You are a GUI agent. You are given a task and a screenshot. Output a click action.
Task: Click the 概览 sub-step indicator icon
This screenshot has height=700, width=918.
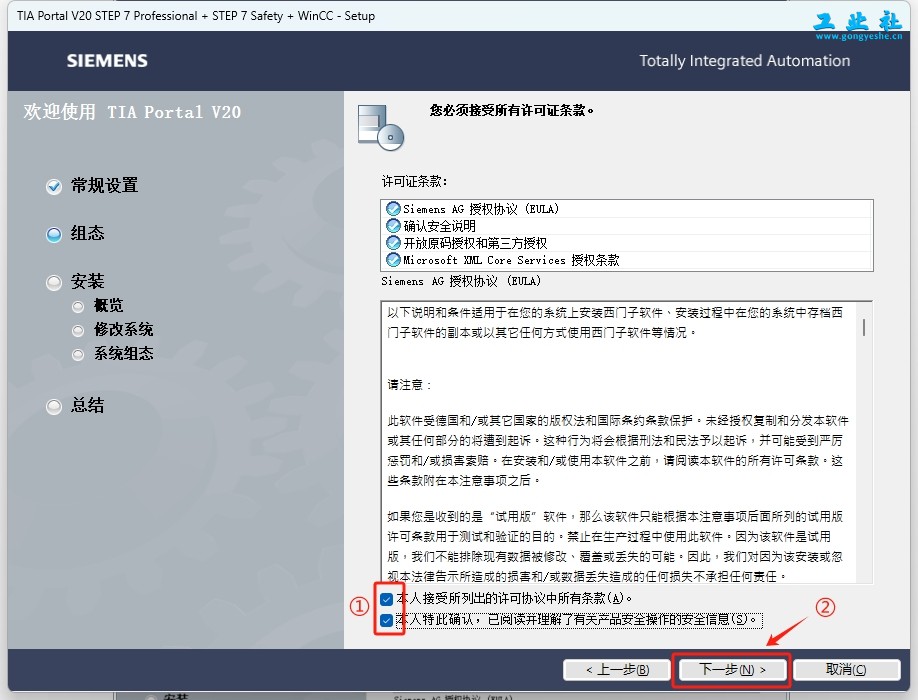coord(78,307)
